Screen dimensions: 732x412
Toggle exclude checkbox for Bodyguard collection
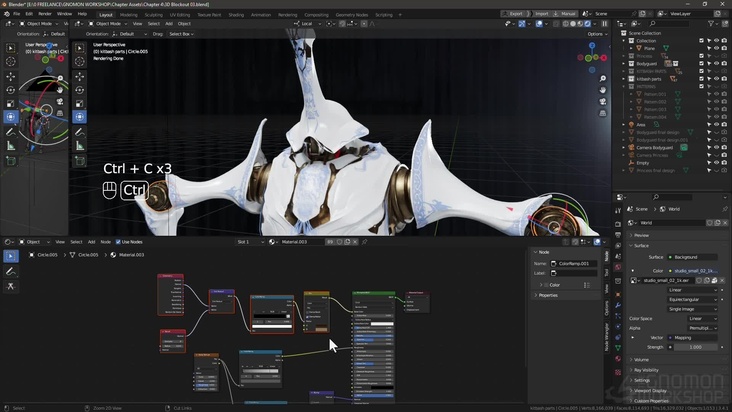point(701,63)
